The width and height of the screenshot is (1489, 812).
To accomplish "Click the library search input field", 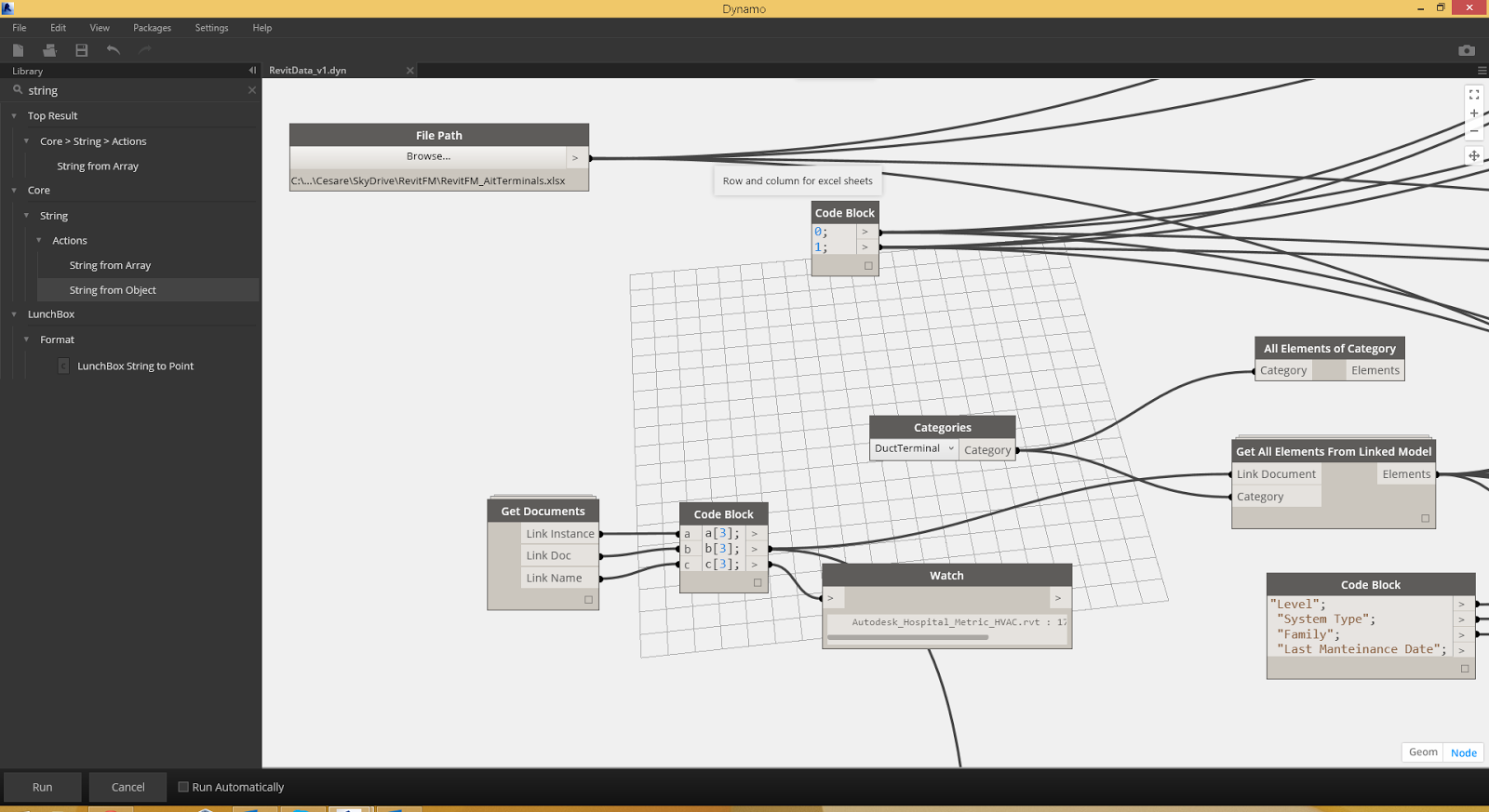I will (x=135, y=90).
